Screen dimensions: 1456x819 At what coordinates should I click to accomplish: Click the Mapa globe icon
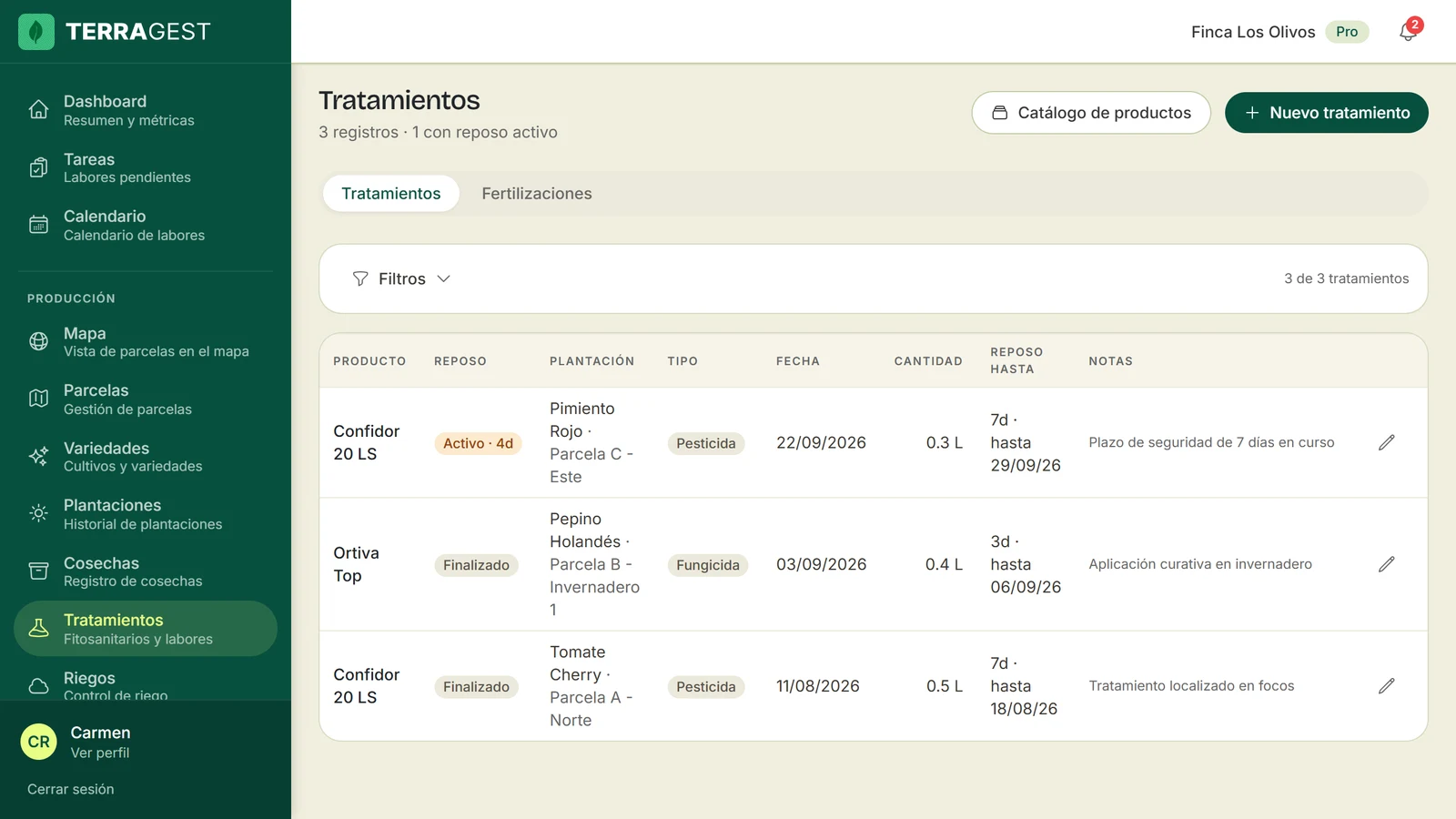[38, 341]
